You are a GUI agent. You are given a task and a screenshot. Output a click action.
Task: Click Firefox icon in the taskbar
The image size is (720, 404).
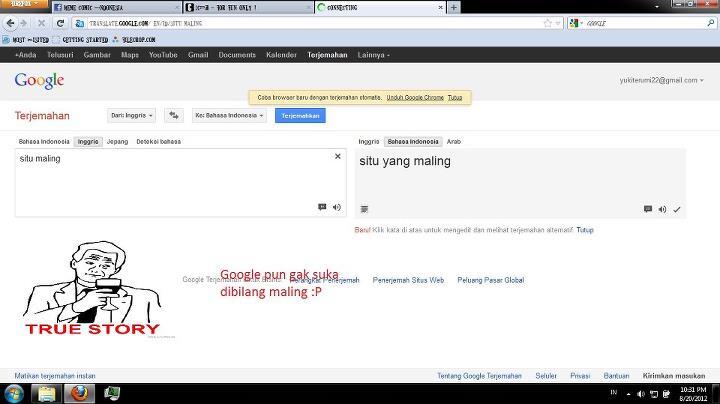(x=79, y=394)
